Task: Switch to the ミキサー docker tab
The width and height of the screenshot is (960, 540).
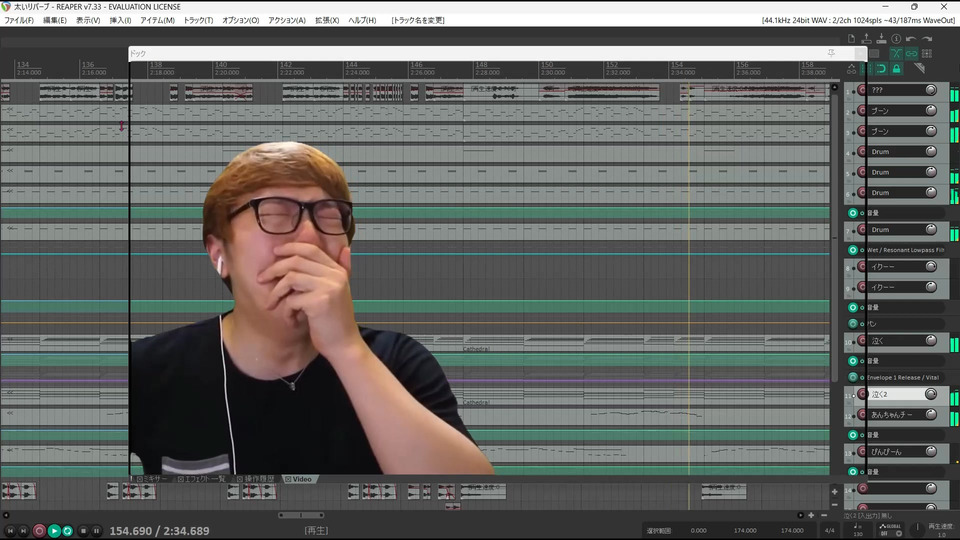Action: tap(151, 479)
